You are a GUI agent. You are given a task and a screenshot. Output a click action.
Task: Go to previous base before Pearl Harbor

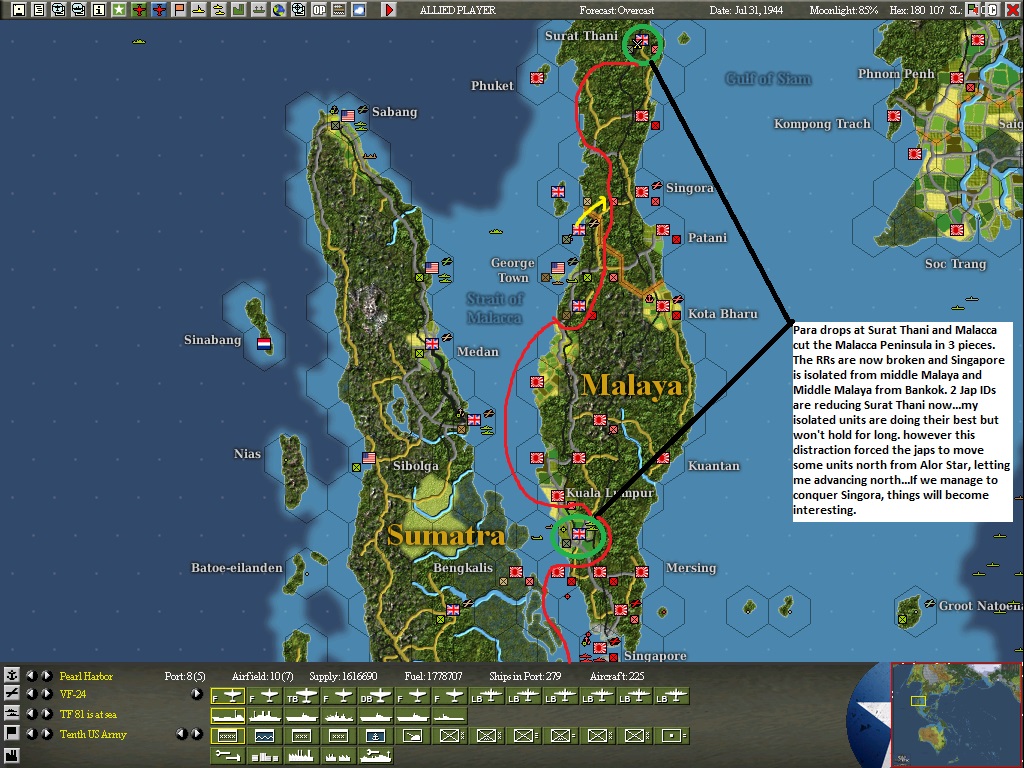(x=31, y=675)
